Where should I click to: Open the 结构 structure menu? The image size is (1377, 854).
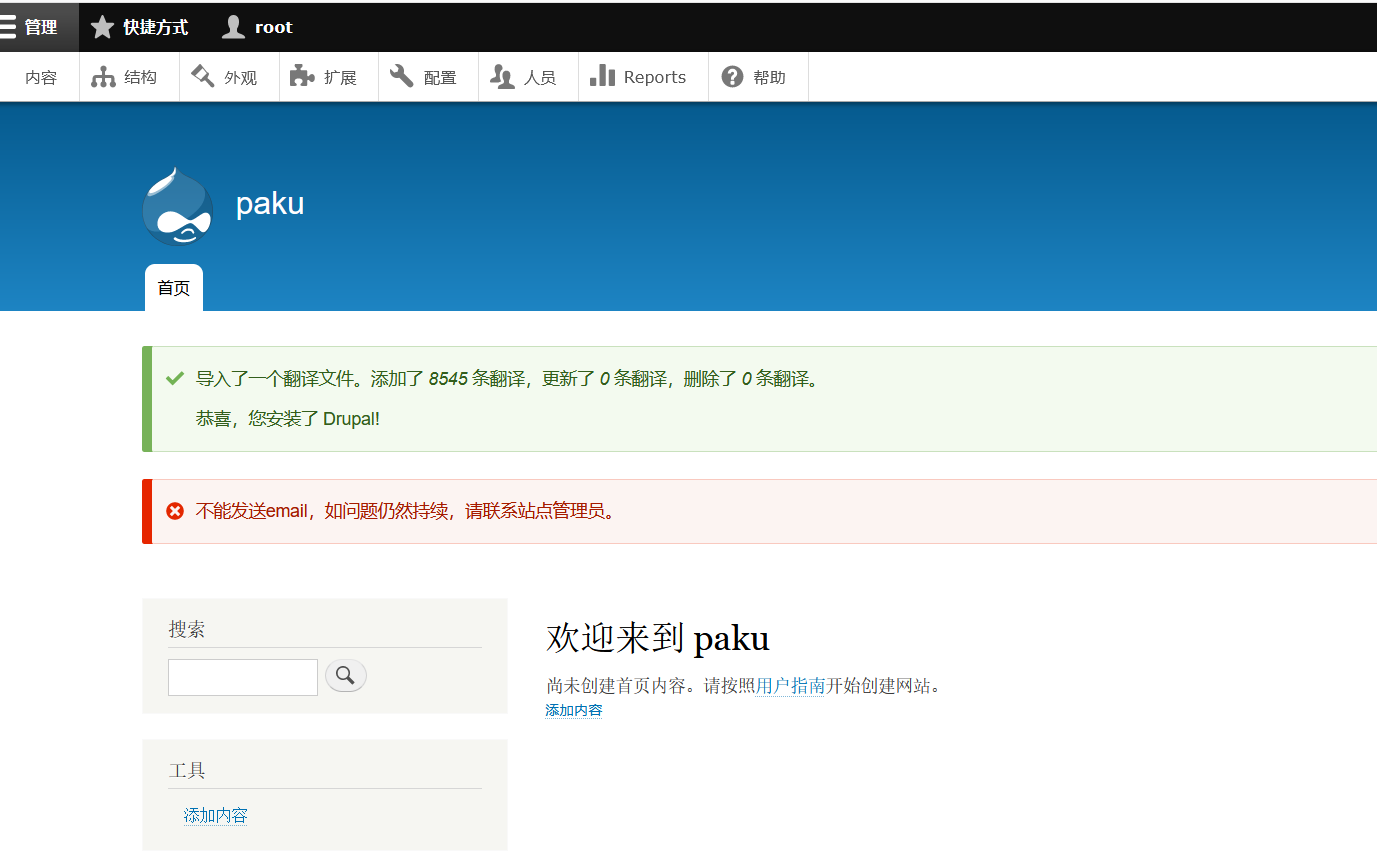[129, 77]
